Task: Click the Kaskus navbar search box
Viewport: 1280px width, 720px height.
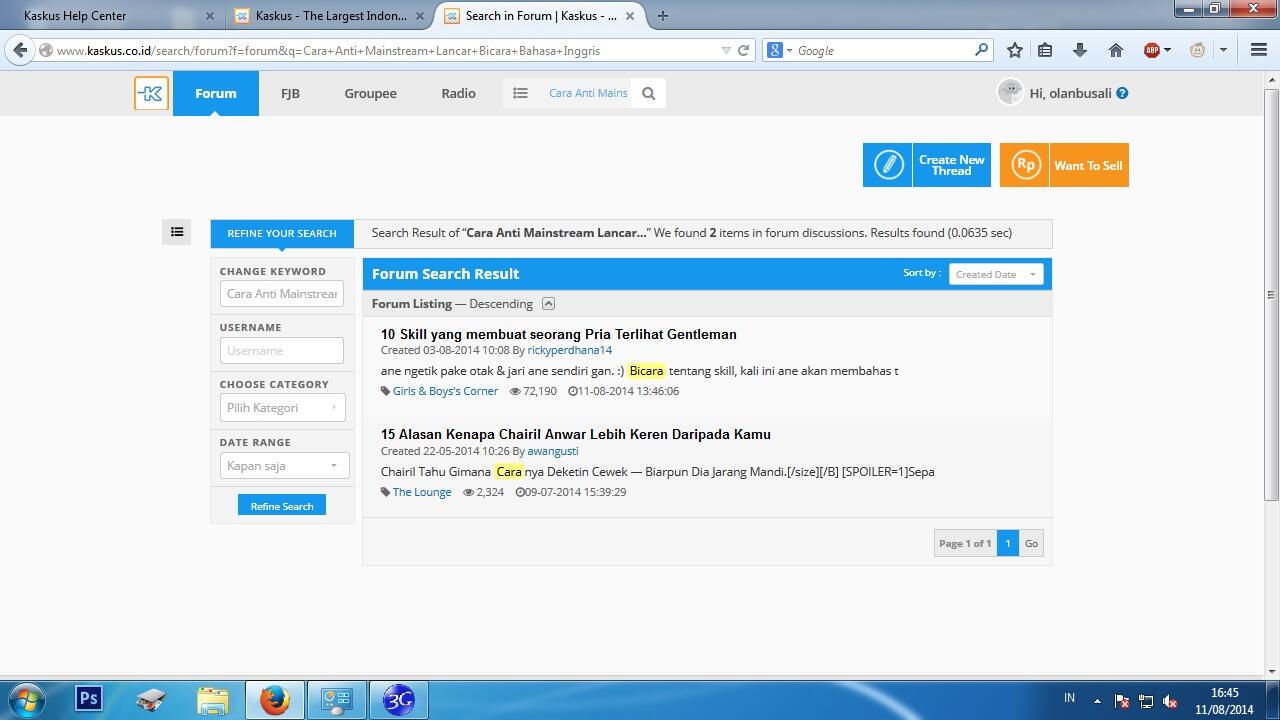Action: coord(588,93)
